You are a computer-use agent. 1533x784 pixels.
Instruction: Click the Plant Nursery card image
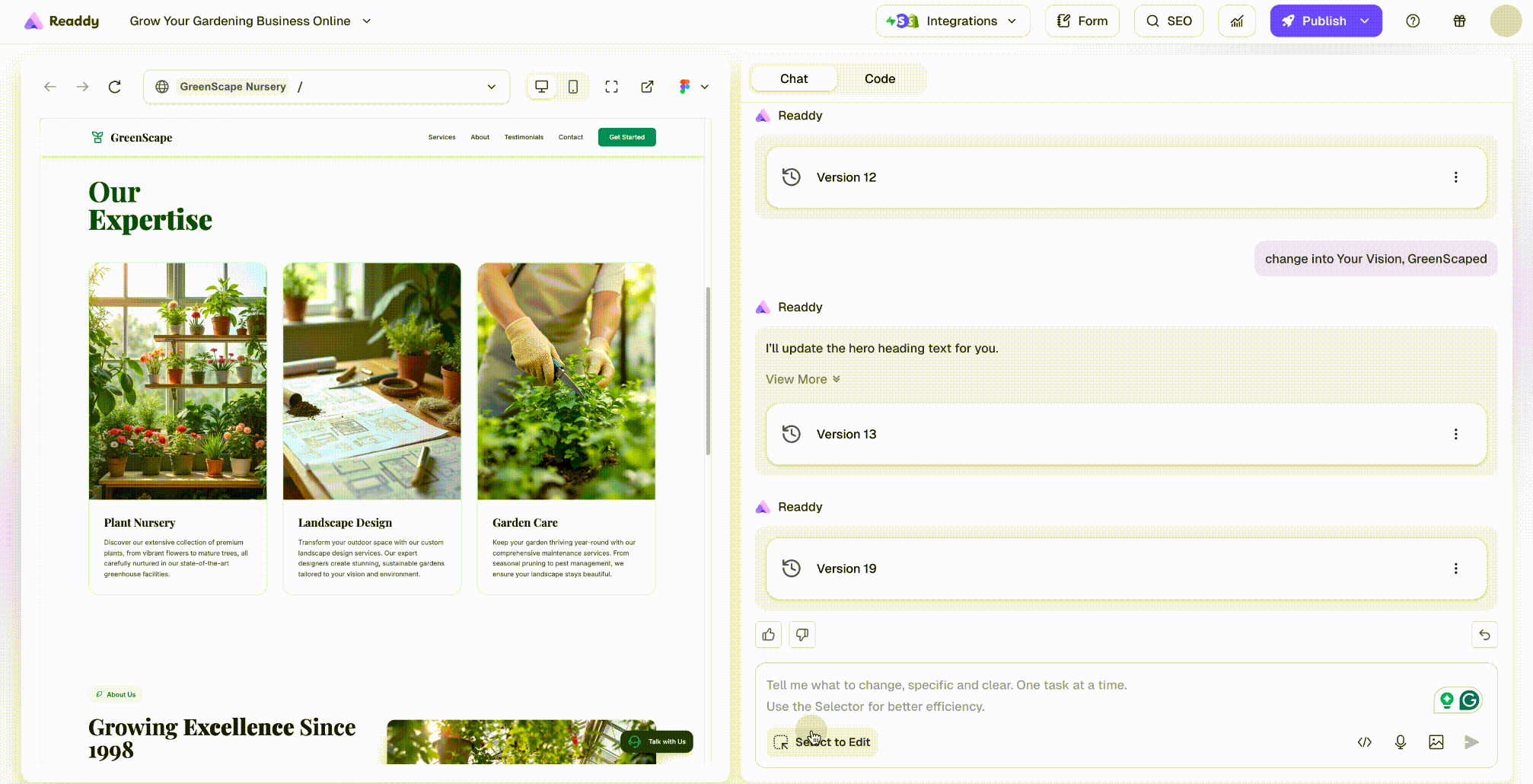[x=178, y=381]
